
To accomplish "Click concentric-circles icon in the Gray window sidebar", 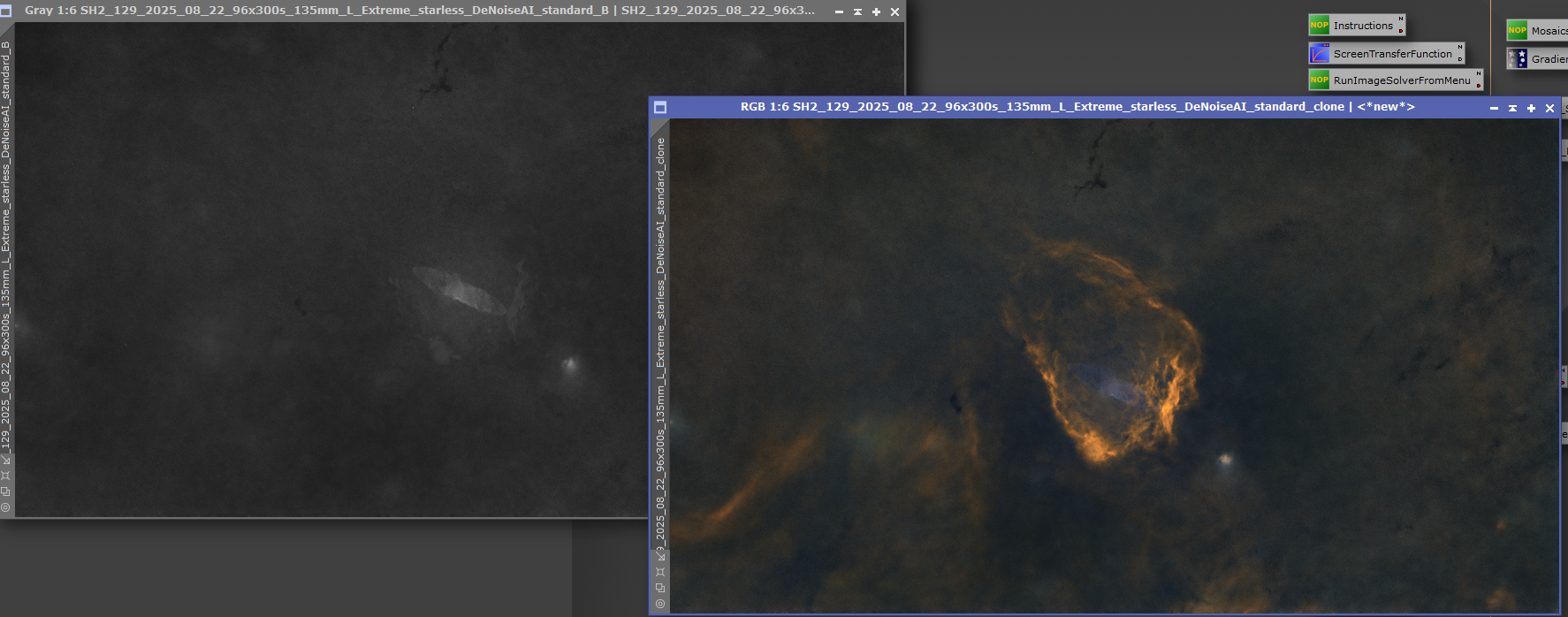I will [5, 507].
